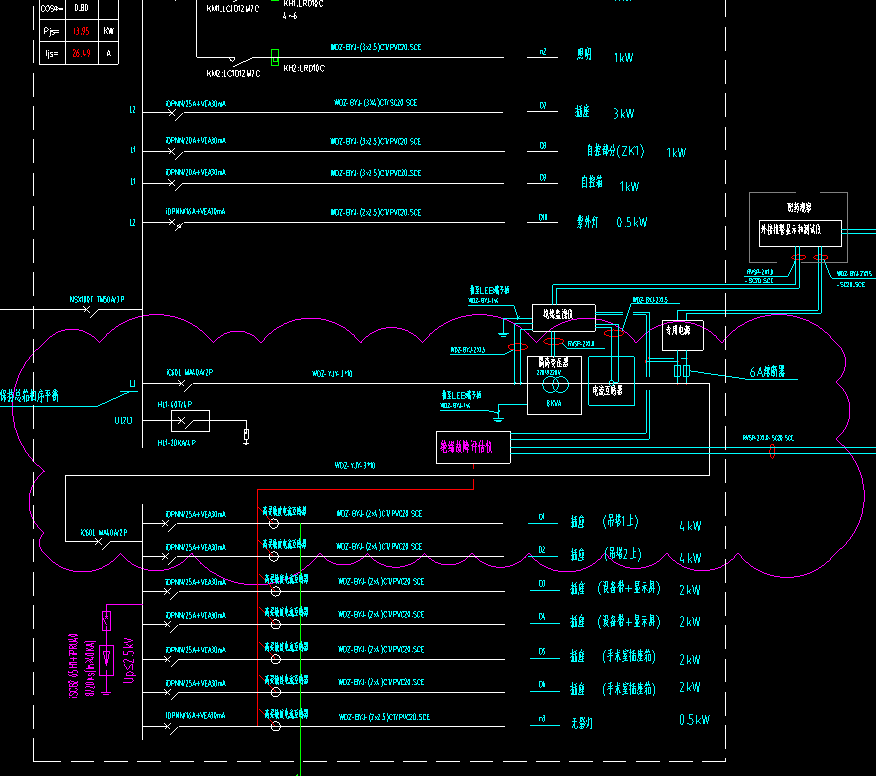Screen dimensions: 876x776
Task: Select the fuse symbol below 专用电源
Action: [x=682, y=370]
